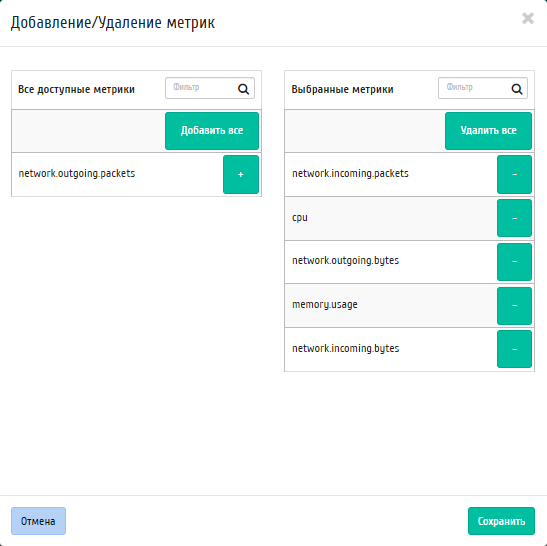Remove network.incoming.packets with minus button
Screen dimensions: 547x546
[514, 174]
